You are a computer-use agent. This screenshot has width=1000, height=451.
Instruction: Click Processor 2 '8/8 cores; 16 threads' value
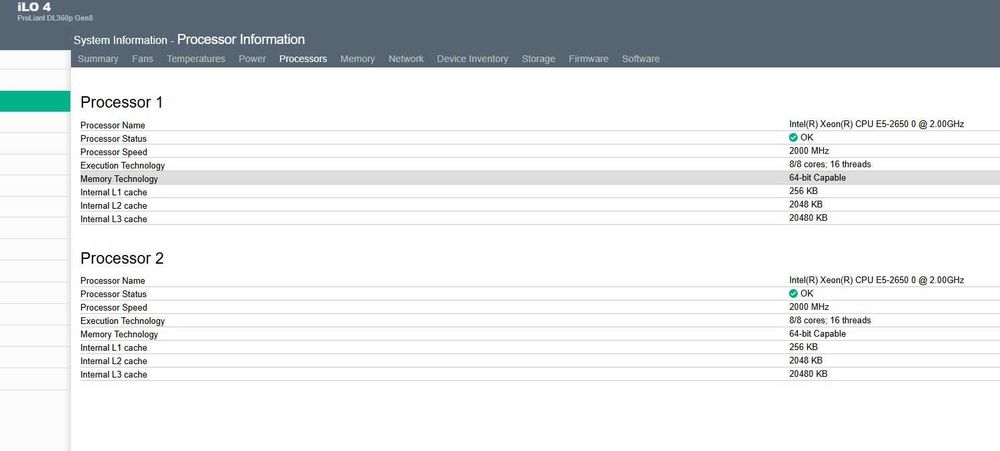tap(830, 320)
